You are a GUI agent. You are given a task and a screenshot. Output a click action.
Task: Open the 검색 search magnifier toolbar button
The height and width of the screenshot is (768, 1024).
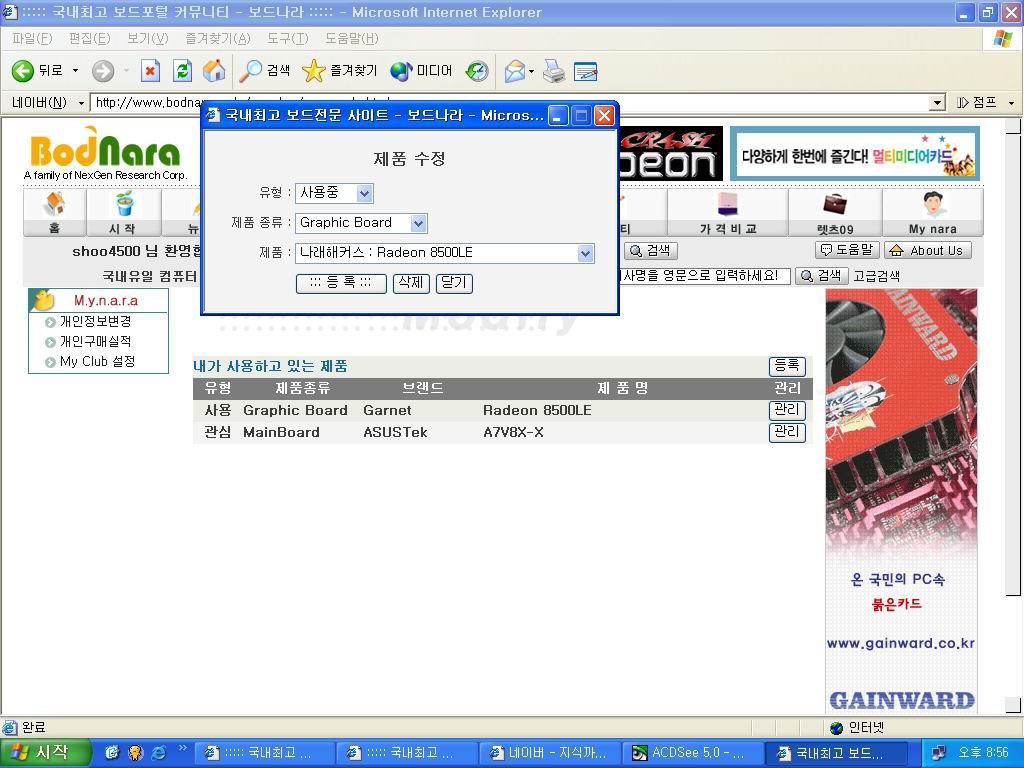(264, 71)
